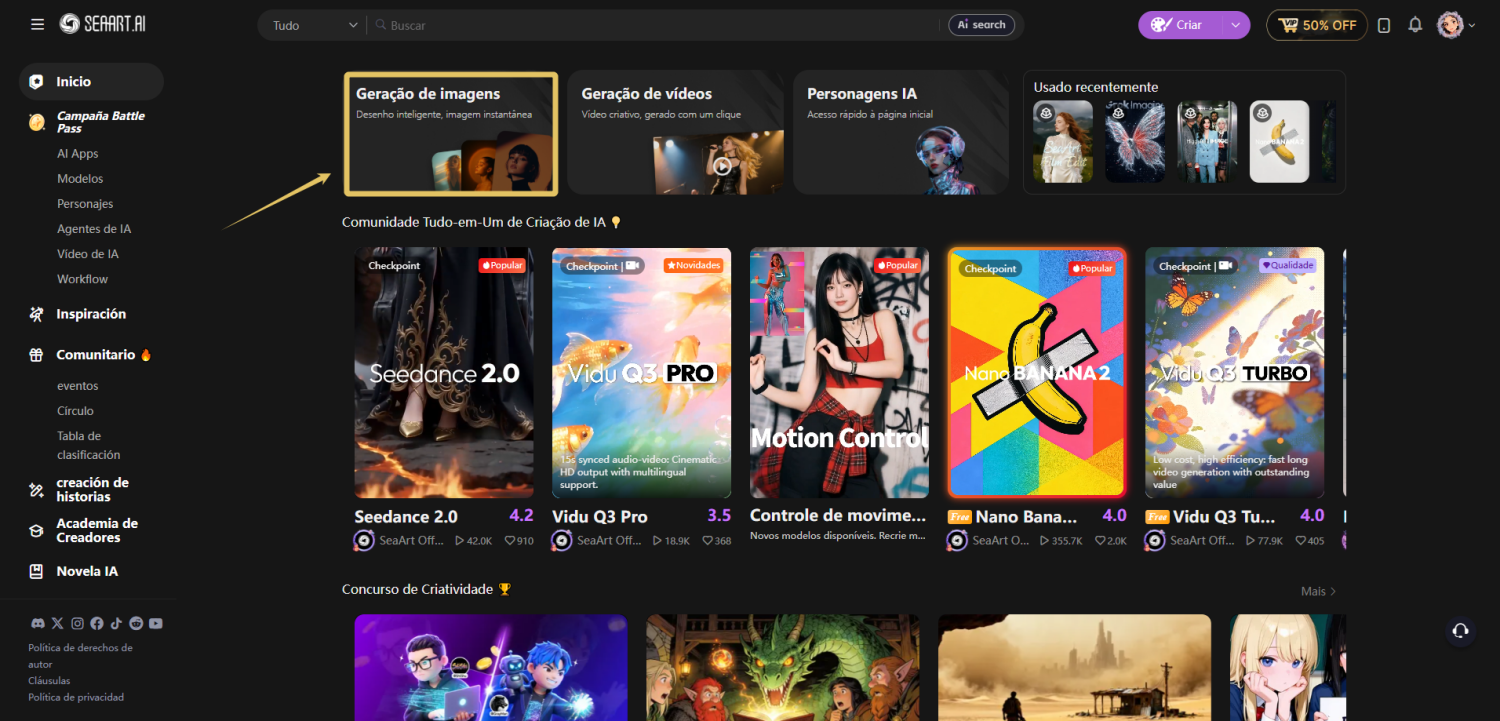
Task: Click the SeaArt author avatar under Vidu Q3 Pro
Action: point(562,540)
